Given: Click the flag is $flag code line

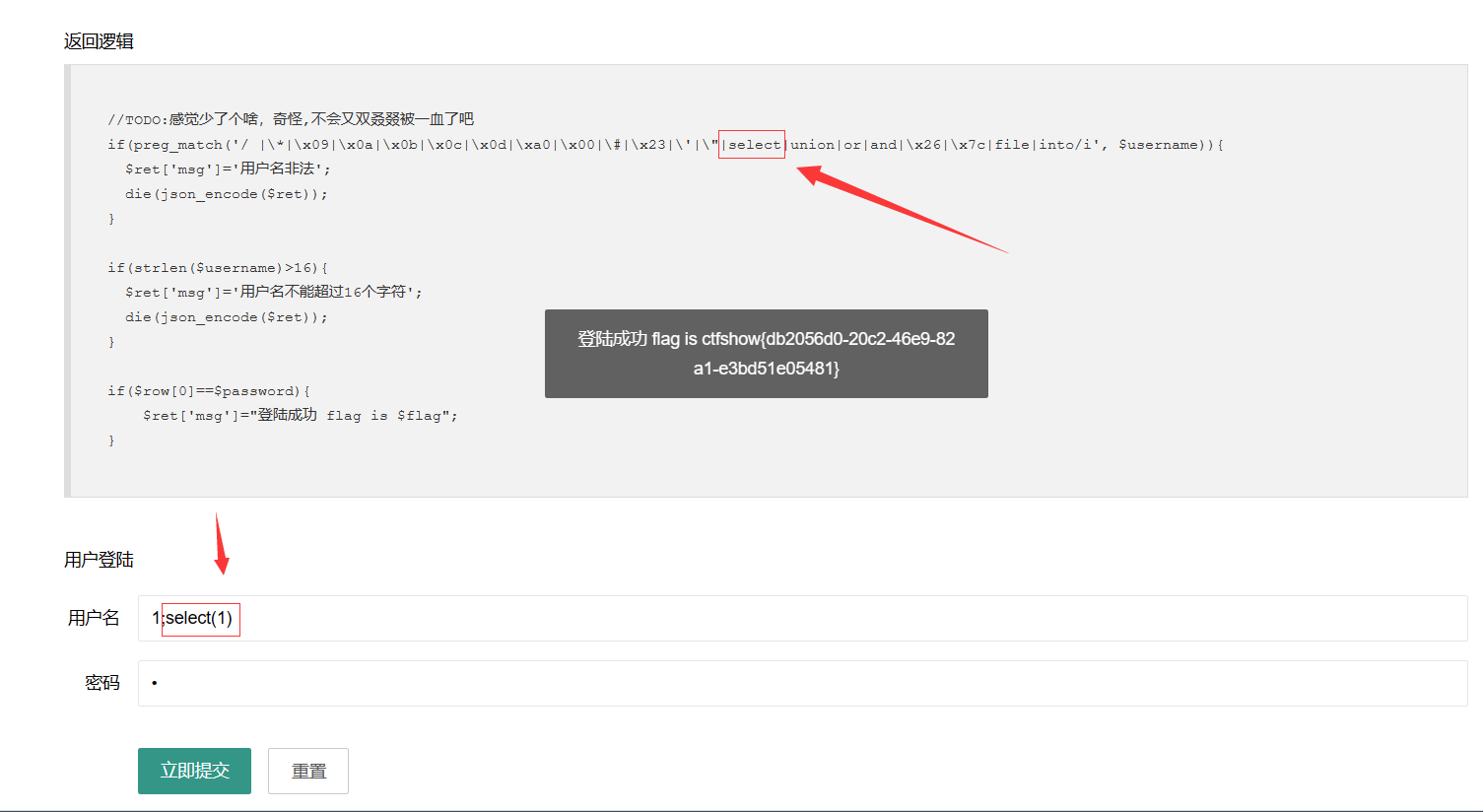Looking at the screenshot, I should pos(300,415).
